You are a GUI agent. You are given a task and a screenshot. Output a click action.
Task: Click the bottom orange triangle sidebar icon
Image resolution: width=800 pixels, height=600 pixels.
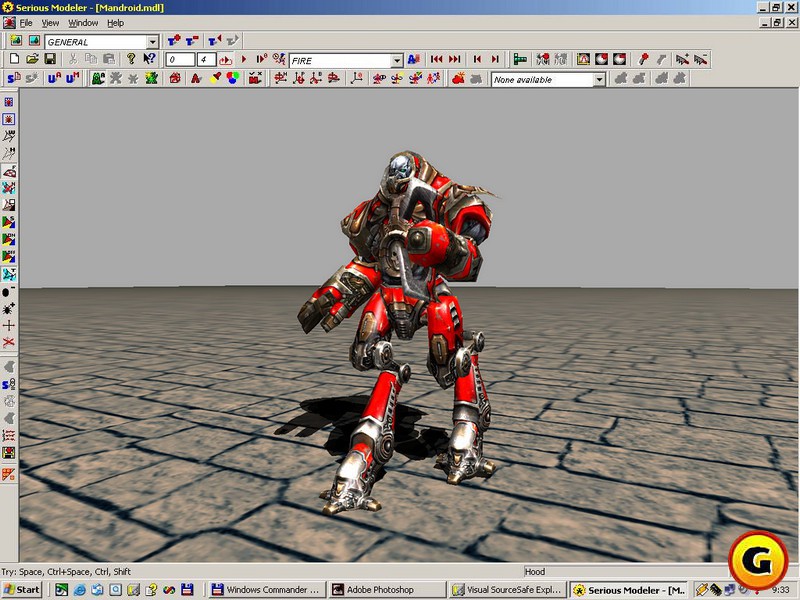9,474
